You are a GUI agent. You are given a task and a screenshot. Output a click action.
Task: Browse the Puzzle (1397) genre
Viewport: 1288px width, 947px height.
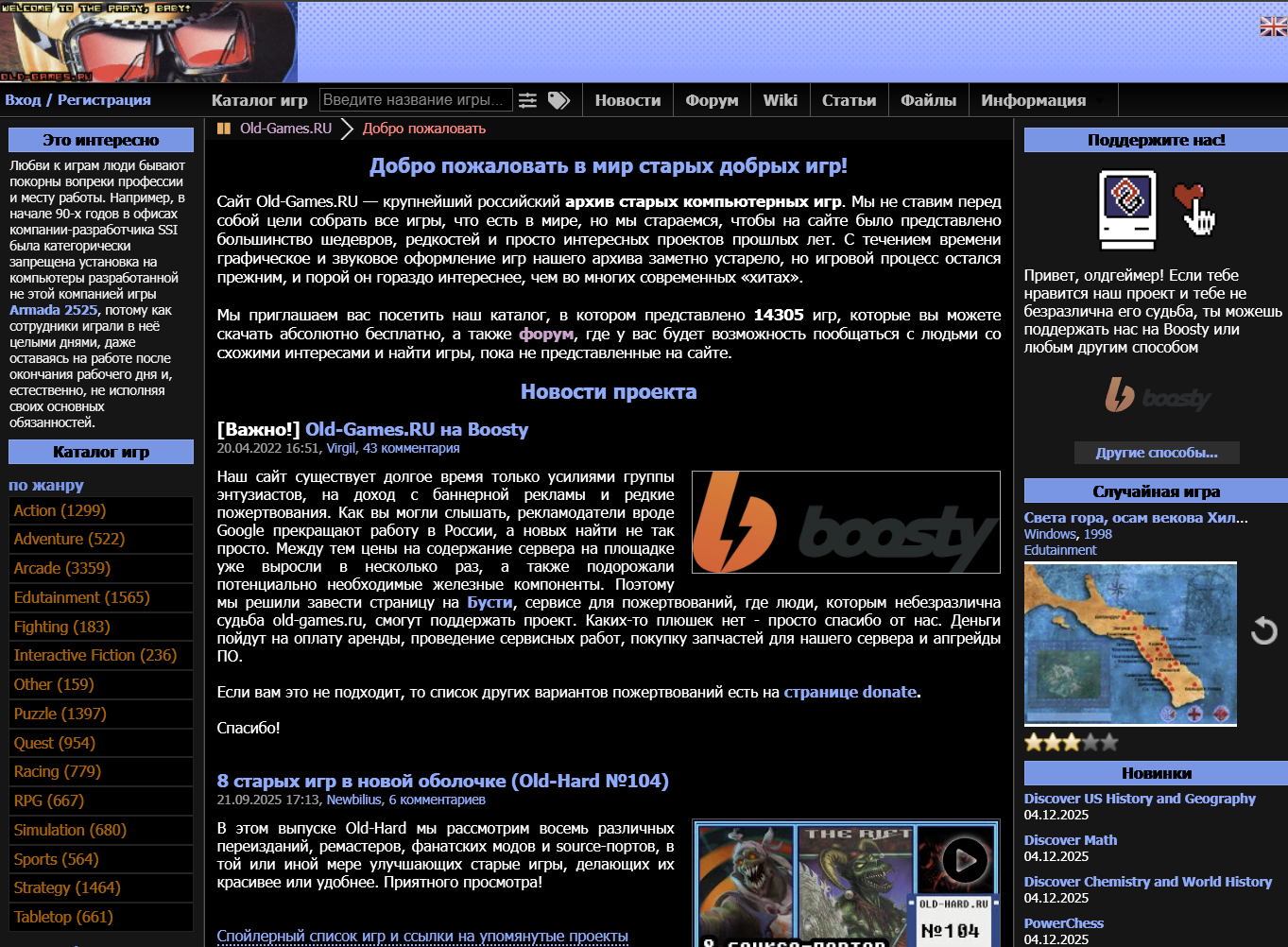100,714
